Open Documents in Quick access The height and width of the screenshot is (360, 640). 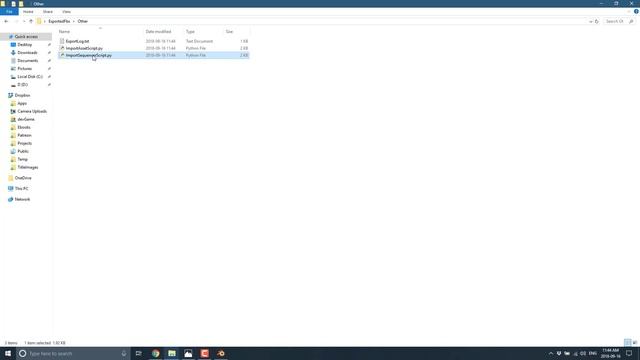28,60
